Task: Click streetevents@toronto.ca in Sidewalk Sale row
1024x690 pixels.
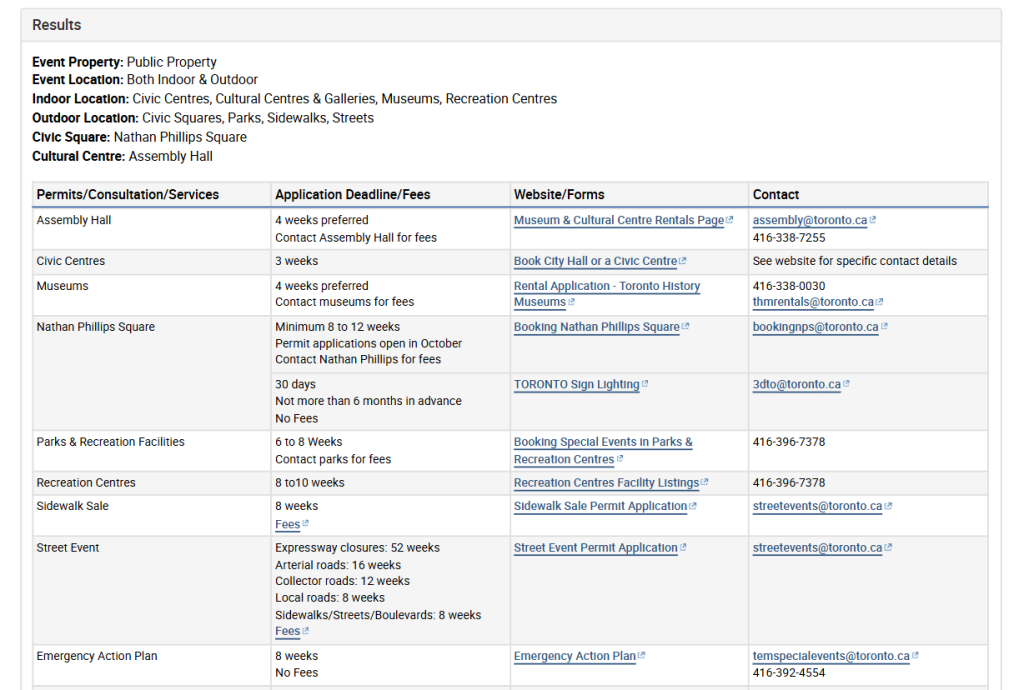Action: [817, 506]
